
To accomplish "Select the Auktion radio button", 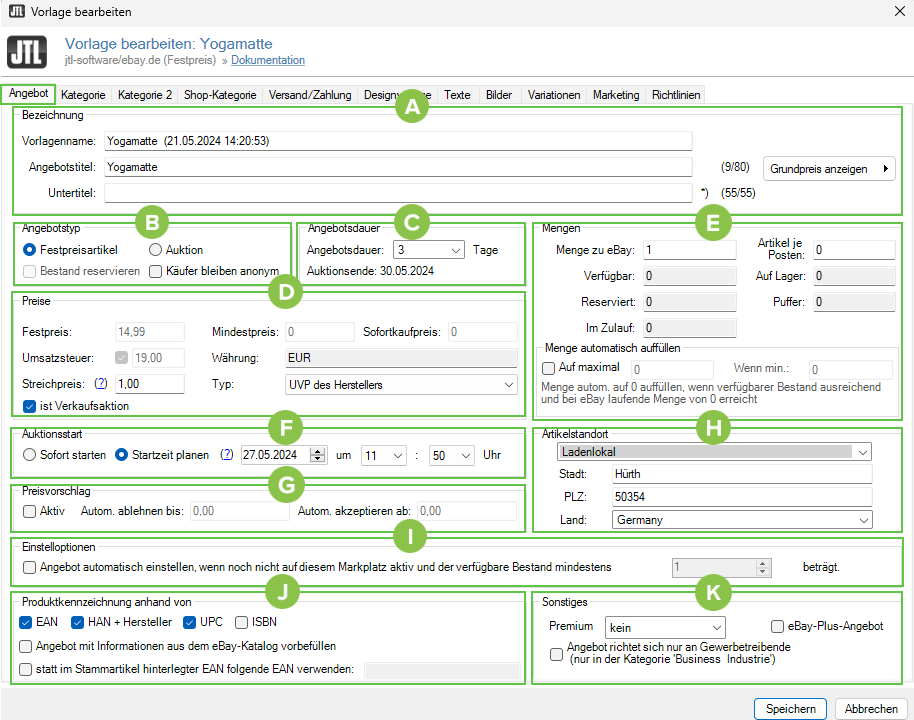I will click(x=155, y=250).
